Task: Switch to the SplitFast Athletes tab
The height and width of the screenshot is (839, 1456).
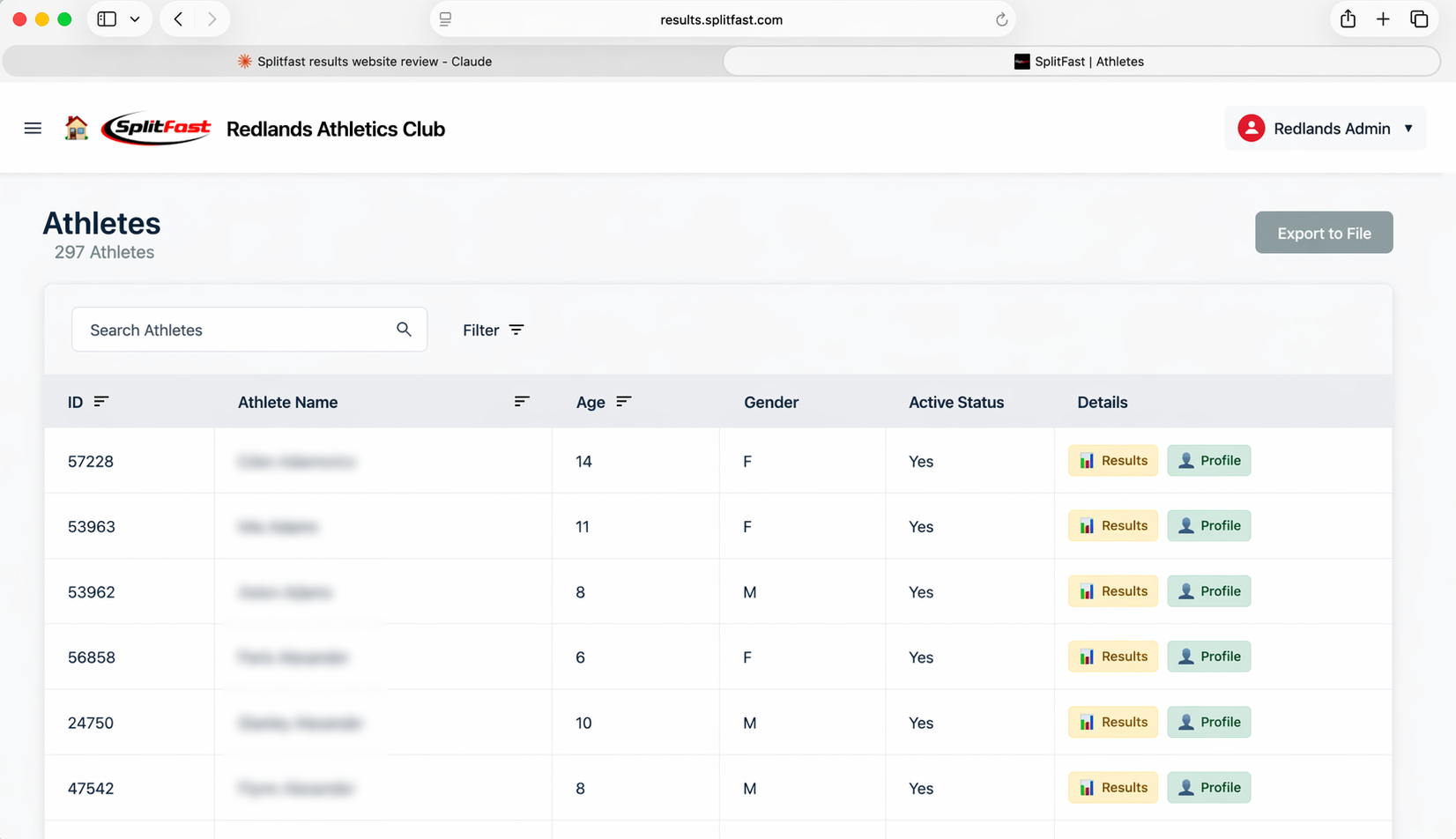Action: tap(1079, 61)
